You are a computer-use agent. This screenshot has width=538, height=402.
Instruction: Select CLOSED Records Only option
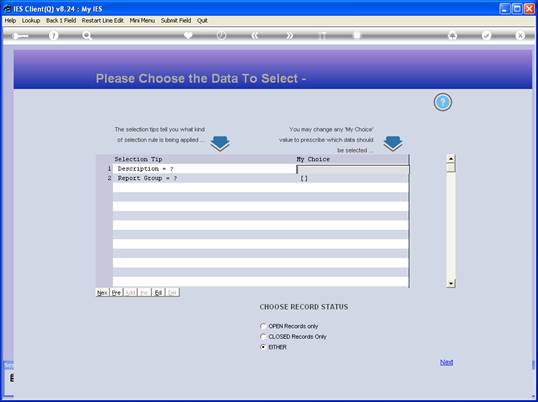click(264, 337)
